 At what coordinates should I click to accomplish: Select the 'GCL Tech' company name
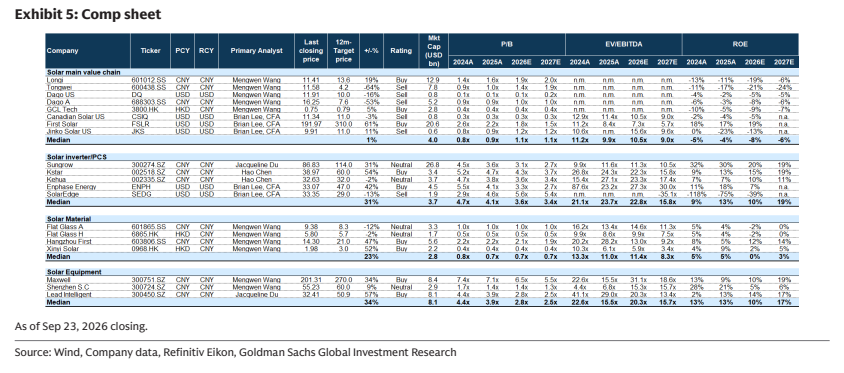[x=59, y=108]
